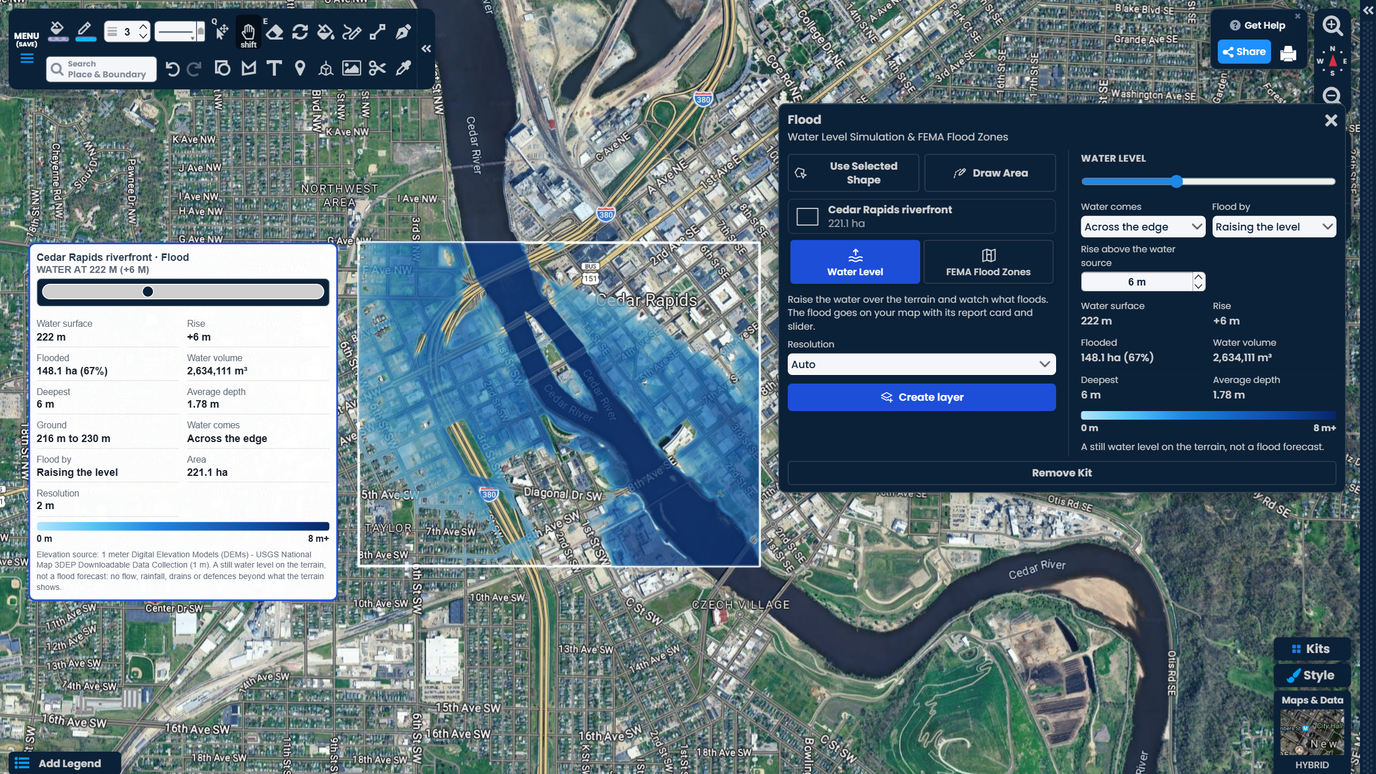Activate the paint bucket fill tool
Image resolution: width=1376 pixels, height=774 pixels.
click(326, 32)
